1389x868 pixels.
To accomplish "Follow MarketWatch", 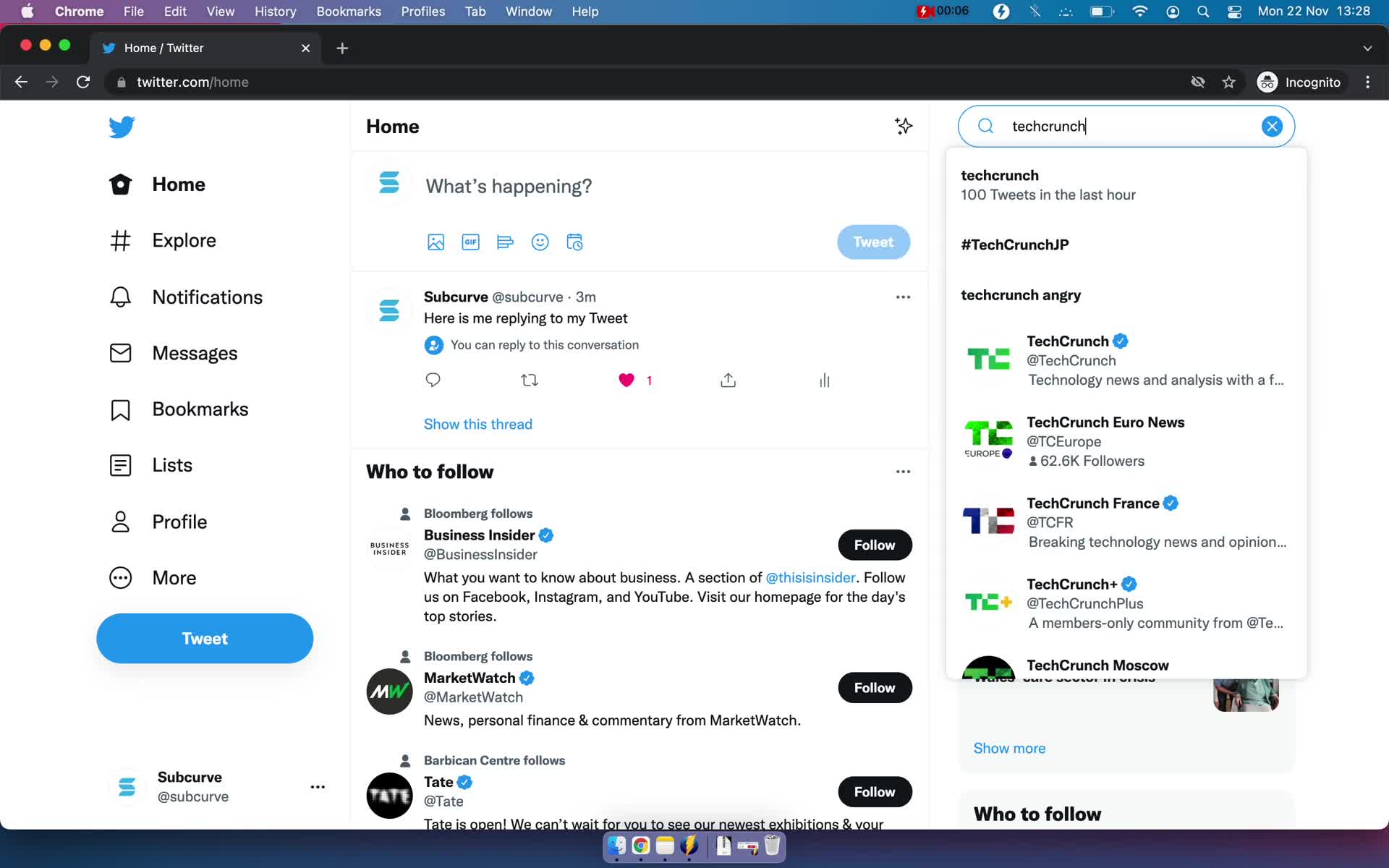I will tap(875, 688).
